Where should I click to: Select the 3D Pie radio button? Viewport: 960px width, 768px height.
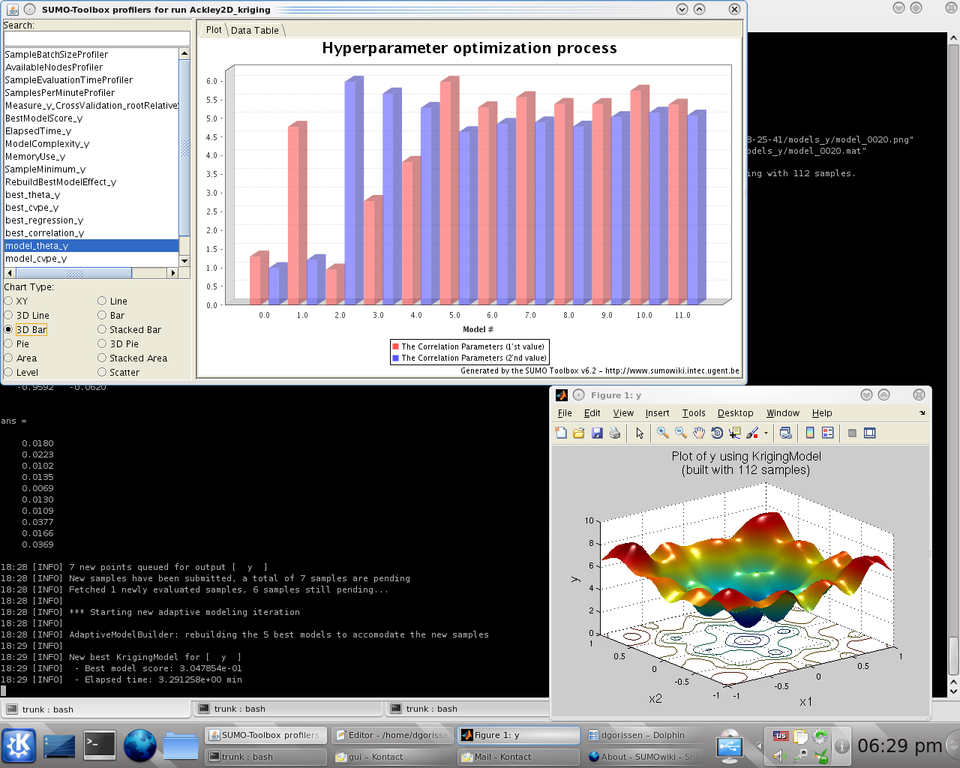click(x=102, y=343)
